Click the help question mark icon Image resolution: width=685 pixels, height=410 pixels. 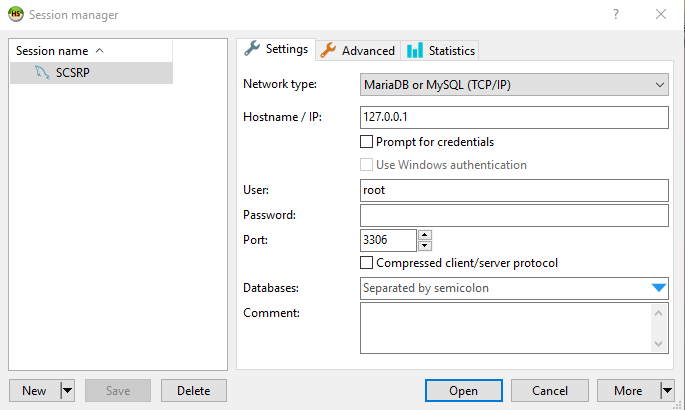click(x=615, y=14)
